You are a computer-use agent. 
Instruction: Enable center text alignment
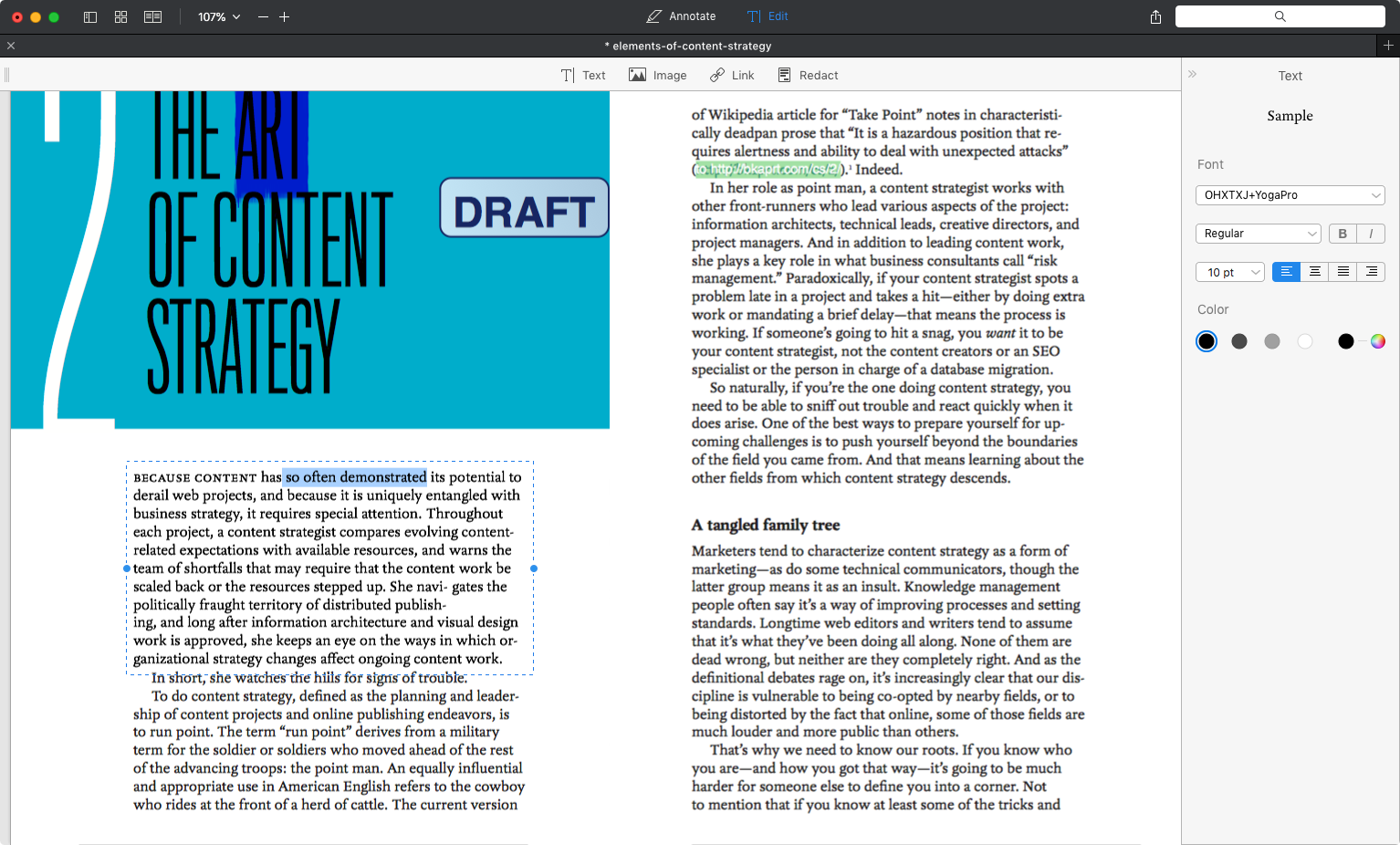[x=1314, y=272]
